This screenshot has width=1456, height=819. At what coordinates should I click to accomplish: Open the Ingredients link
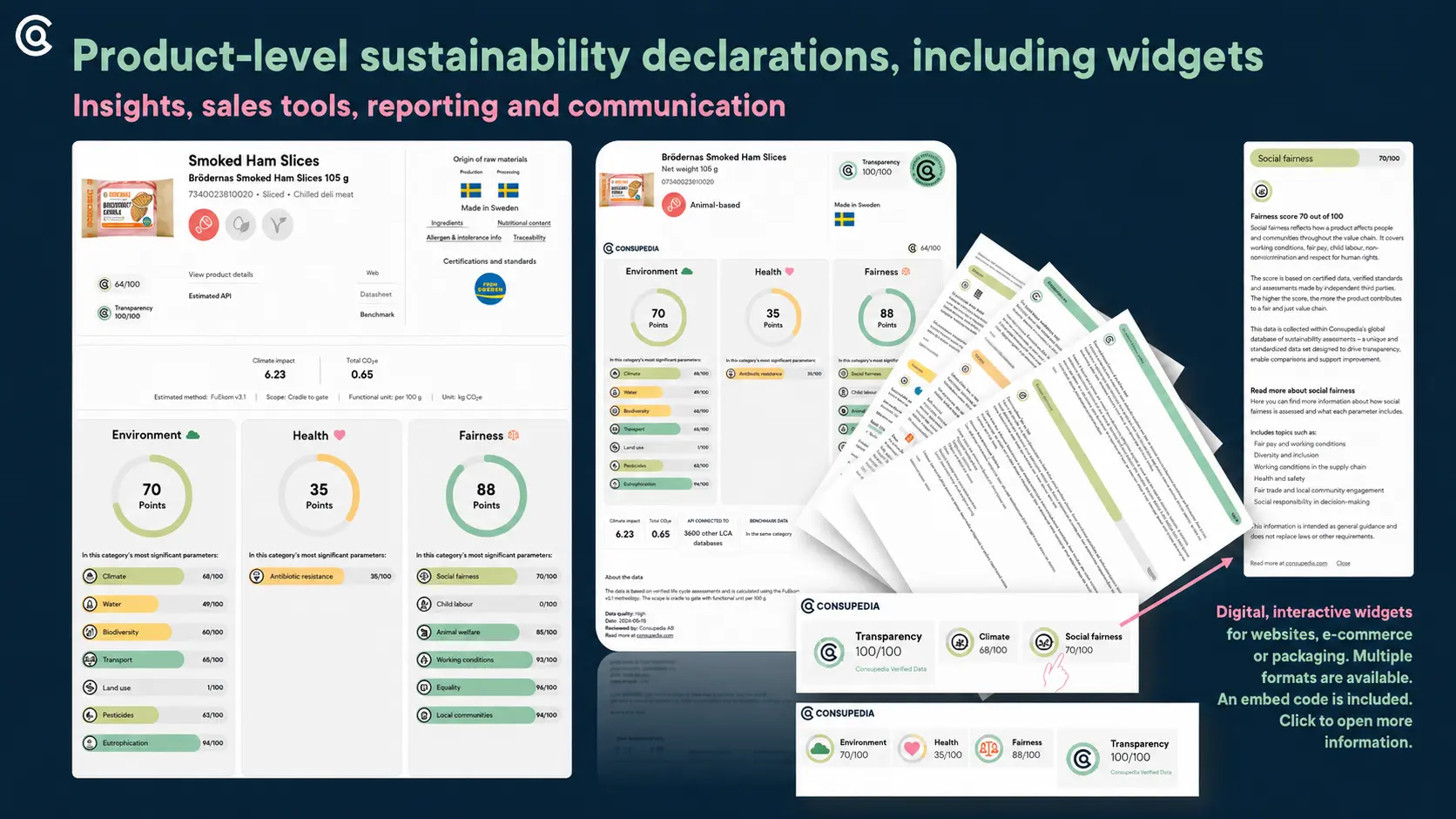point(447,223)
